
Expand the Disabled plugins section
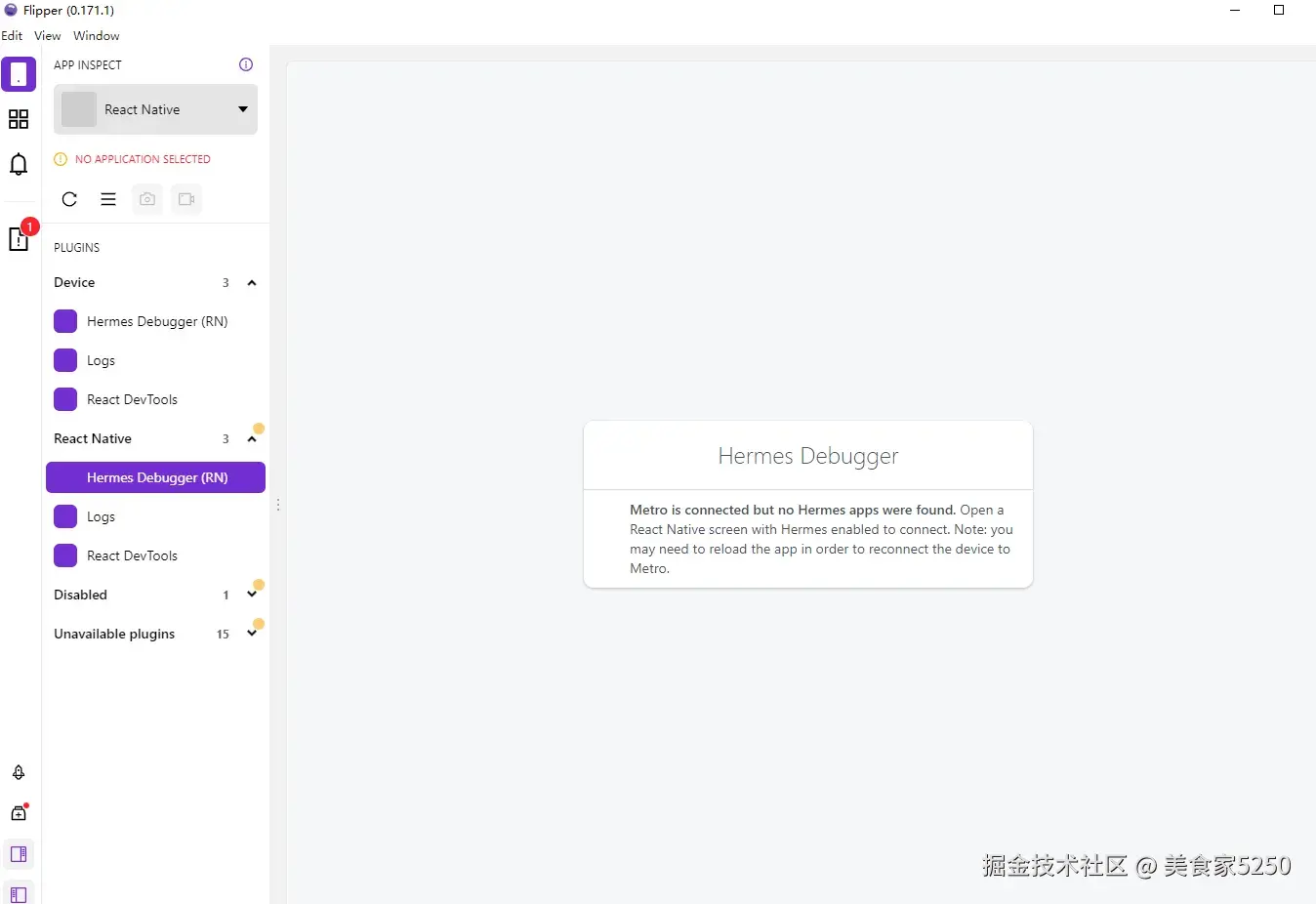click(x=252, y=595)
